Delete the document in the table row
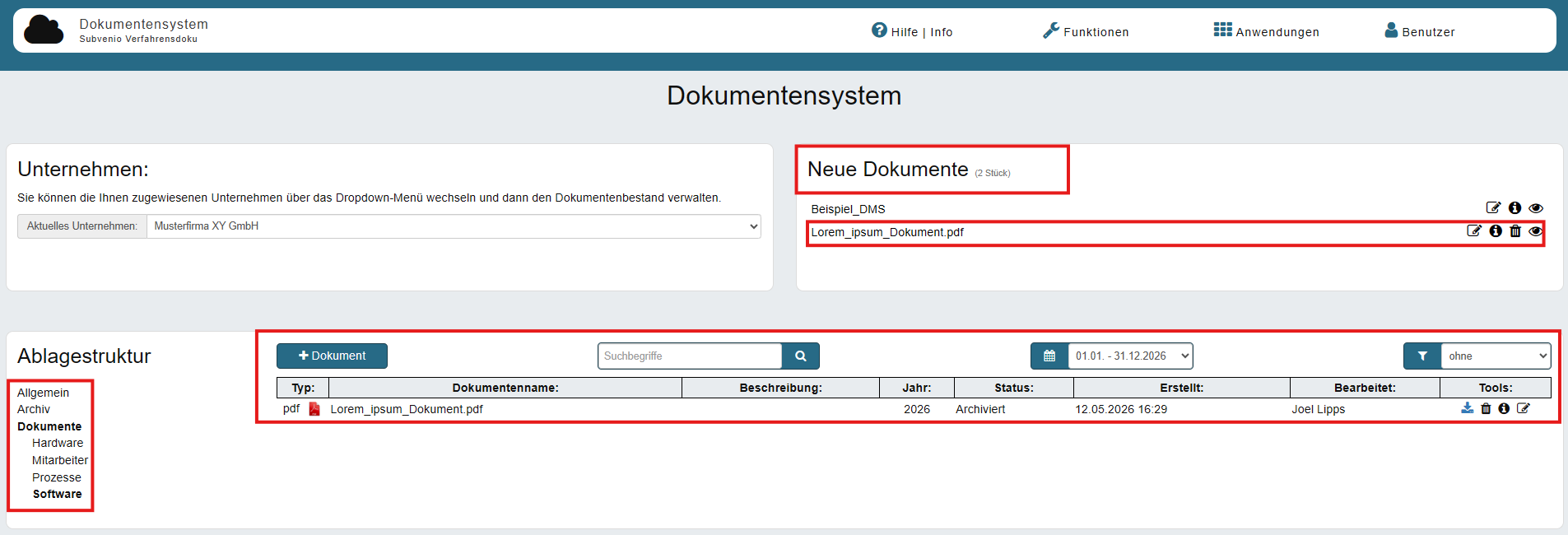1568x535 pixels. coord(1486,408)
